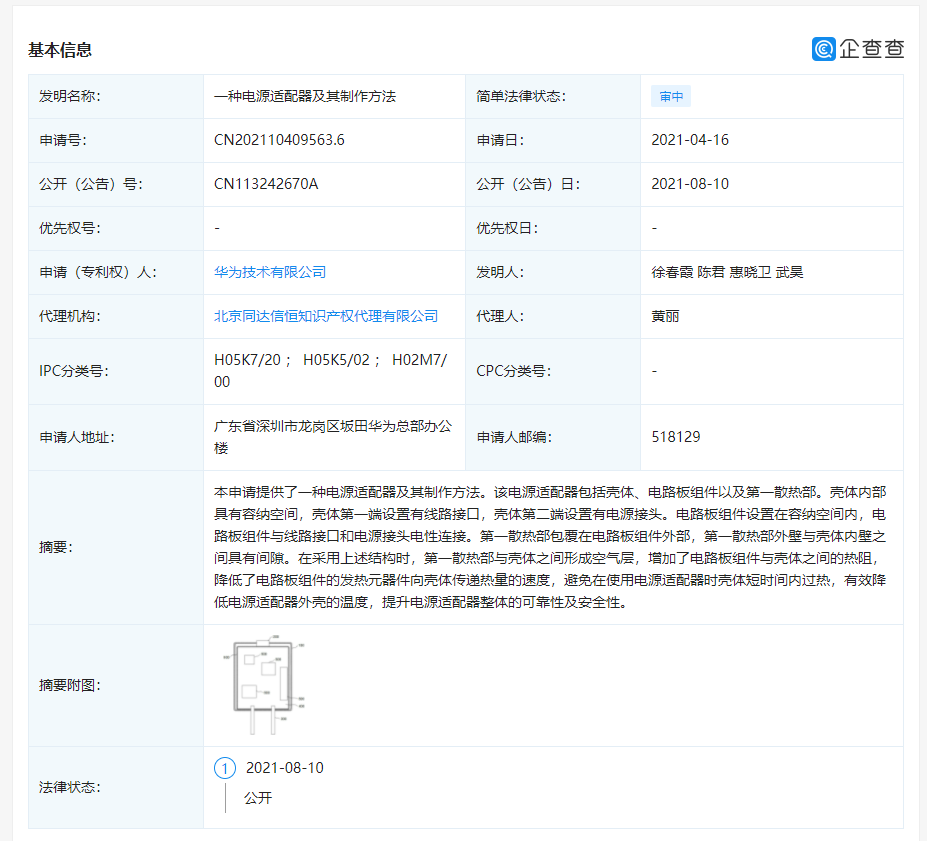Open the 北京同达信恒知识产权代理有限公司 agency link
This screenshot has height=841, width=927.
pos(326,316)
